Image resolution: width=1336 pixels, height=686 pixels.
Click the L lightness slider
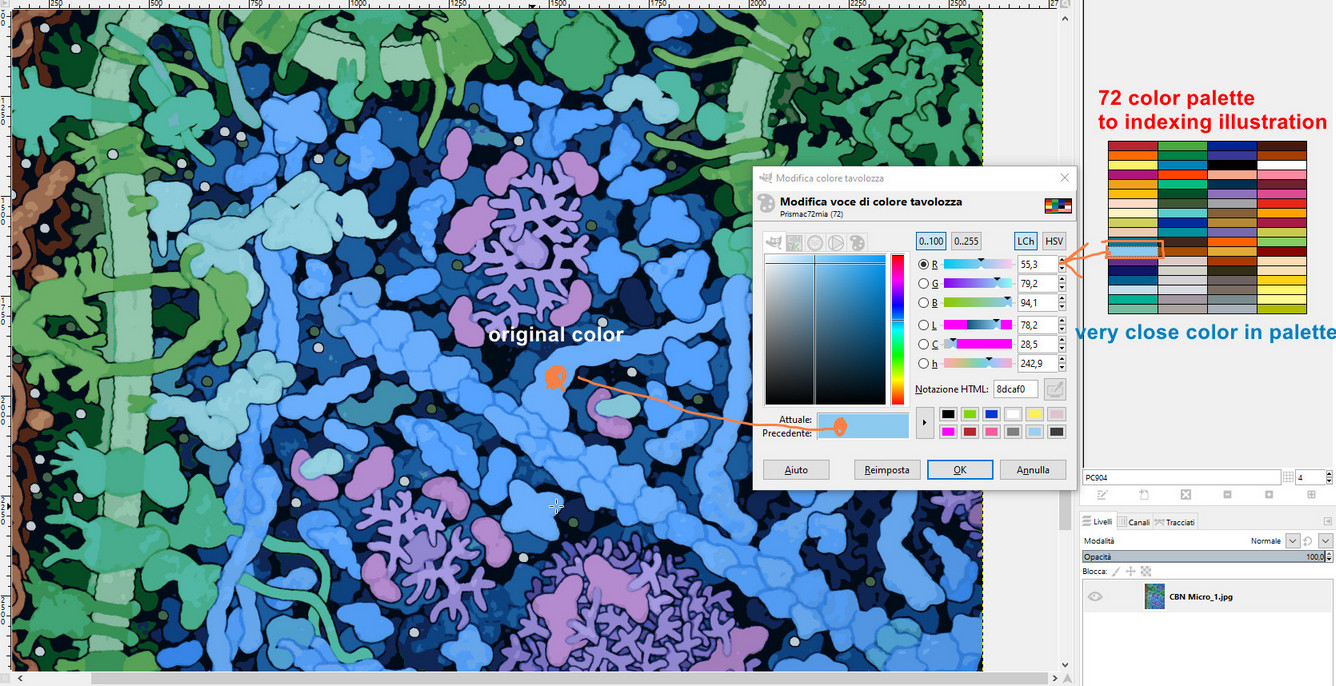point(978,324)
